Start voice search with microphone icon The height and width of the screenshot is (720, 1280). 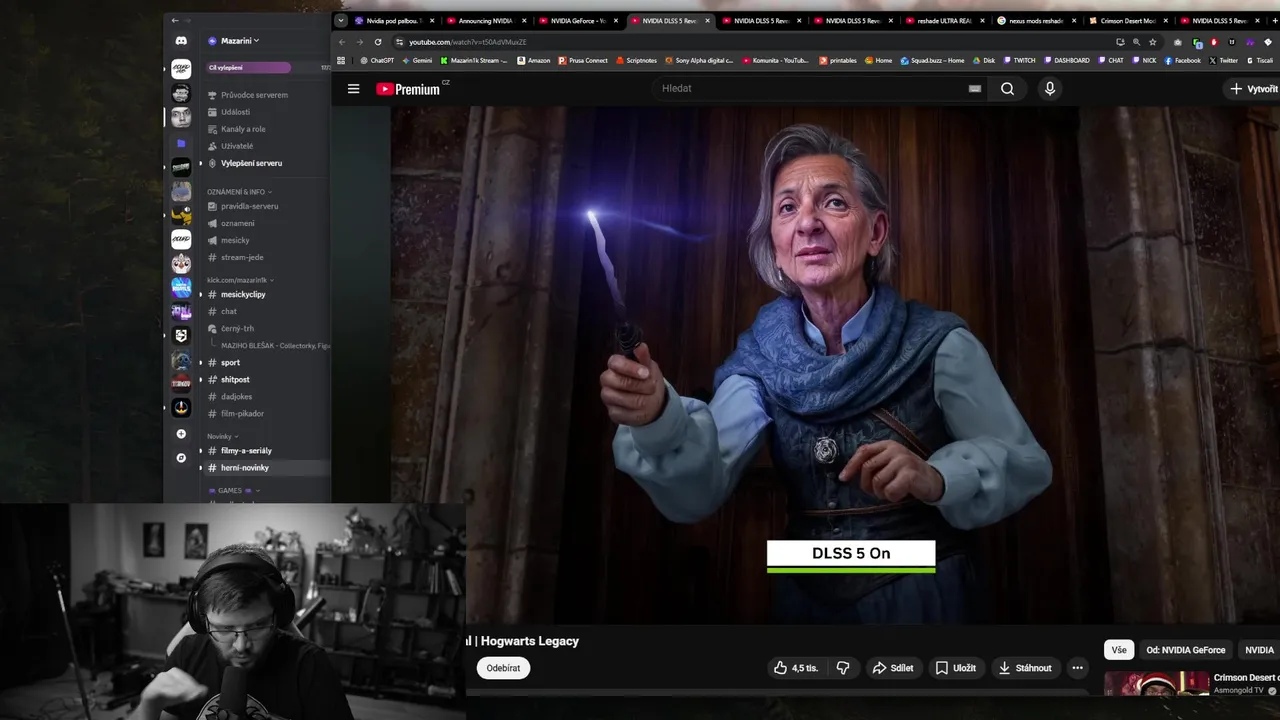1049,89
